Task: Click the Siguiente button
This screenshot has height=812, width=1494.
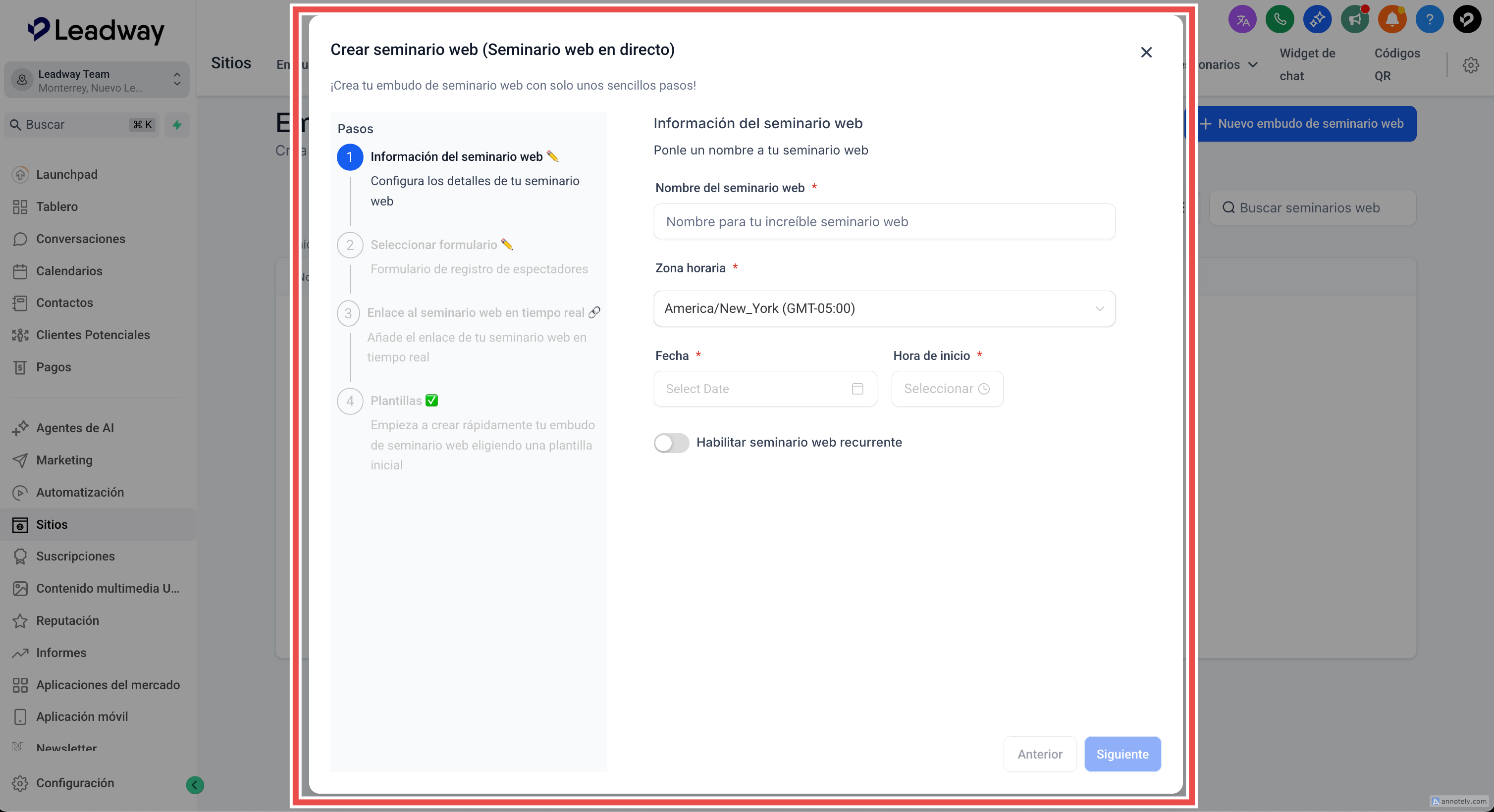Action: (x=1121, y=754)
